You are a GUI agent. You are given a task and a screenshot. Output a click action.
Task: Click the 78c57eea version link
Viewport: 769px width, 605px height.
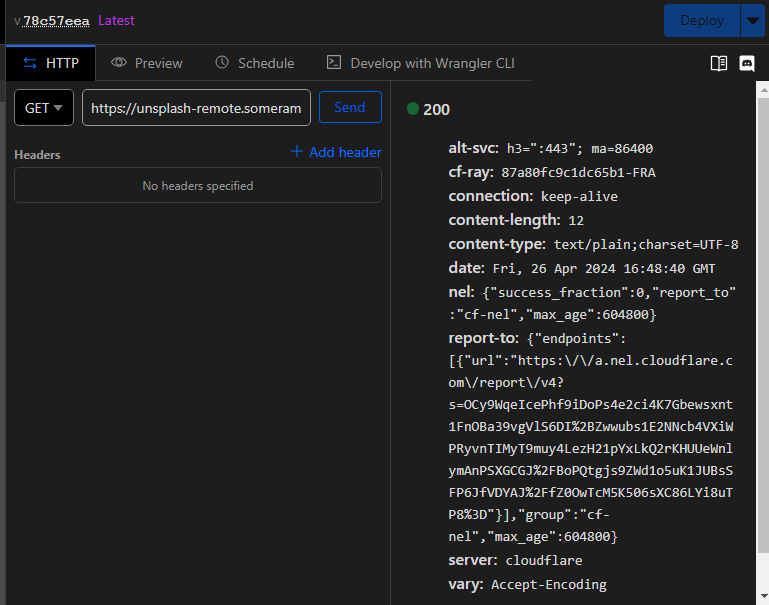tap(55, 21)
